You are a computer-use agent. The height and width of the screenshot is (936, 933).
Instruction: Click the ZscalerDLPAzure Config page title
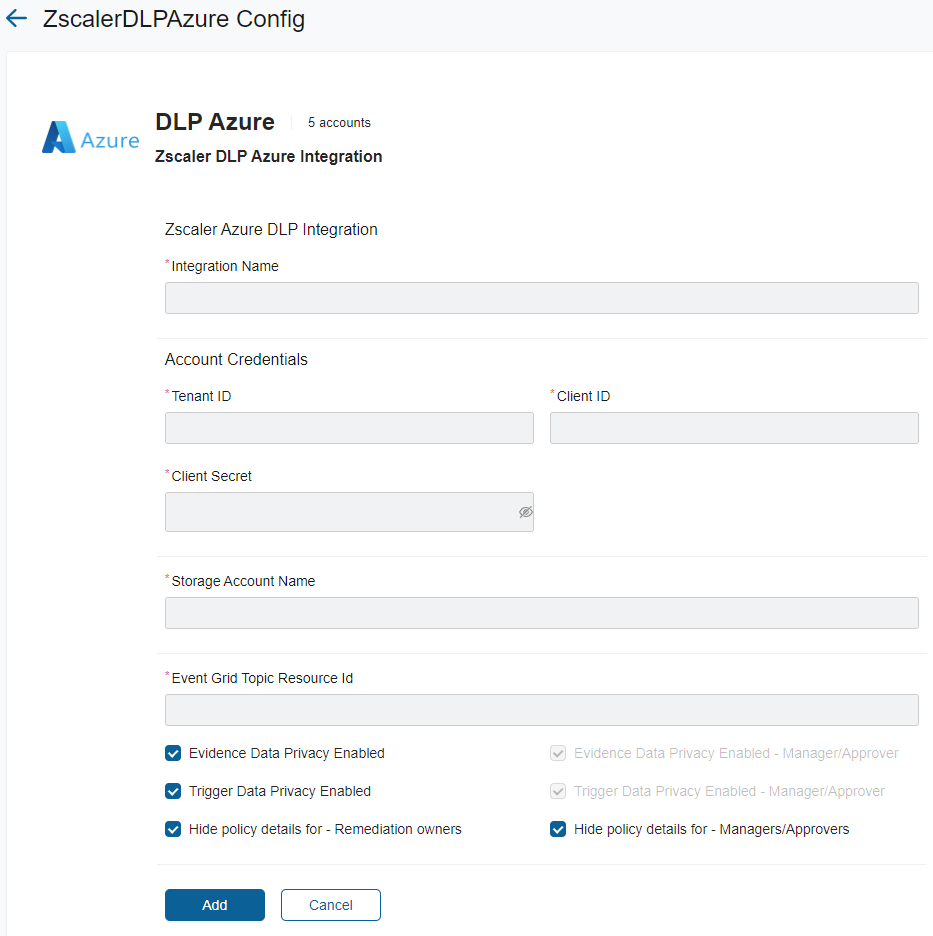[x=174, y=19]
